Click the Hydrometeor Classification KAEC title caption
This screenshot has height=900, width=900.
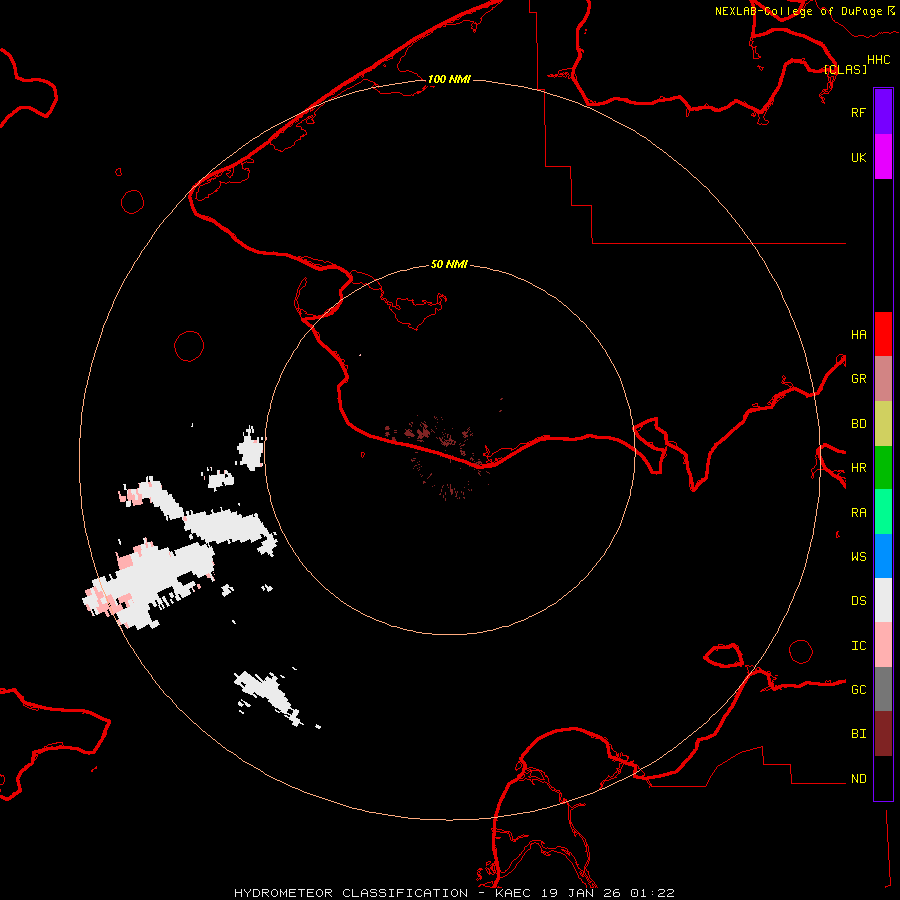click(x=454, y=893)
